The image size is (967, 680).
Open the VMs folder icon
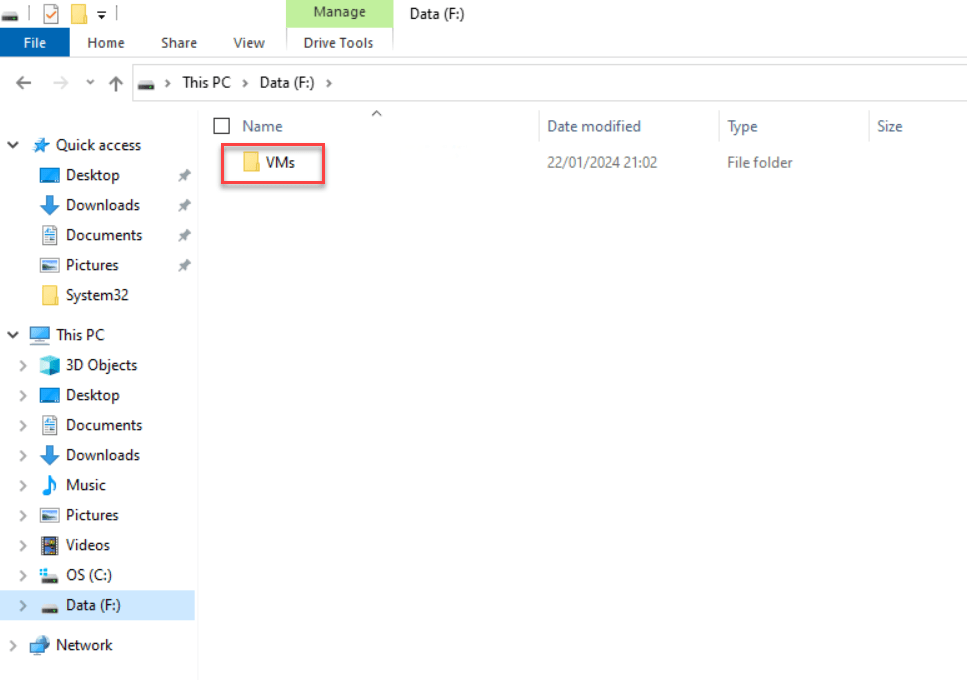tap(251, 162)
